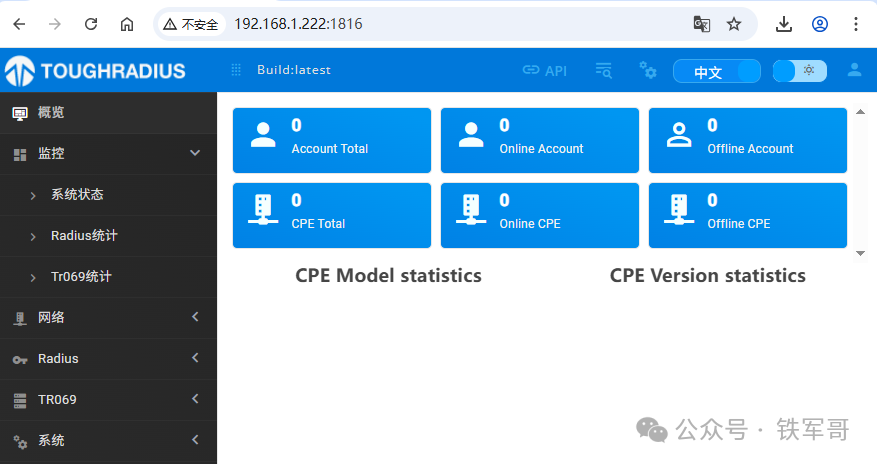Open the API link in header
877x464 pixels.
(x=545, y=70)
